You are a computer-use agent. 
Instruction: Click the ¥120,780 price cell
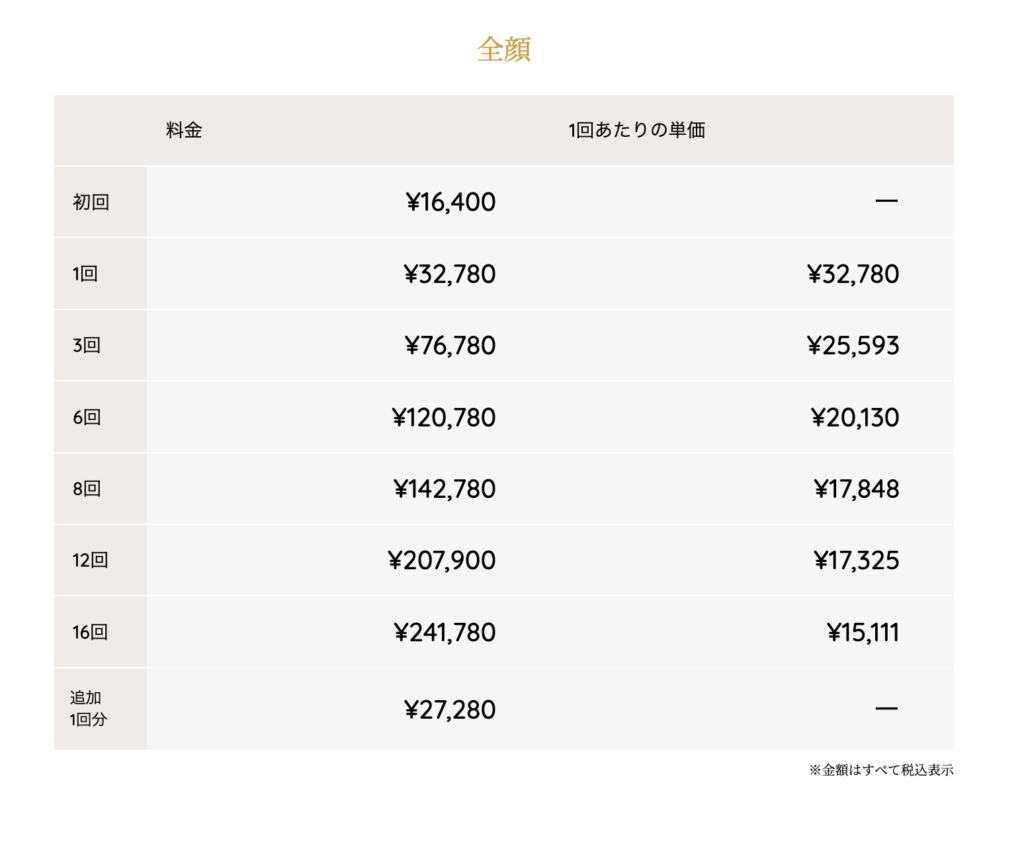[444, 417]
